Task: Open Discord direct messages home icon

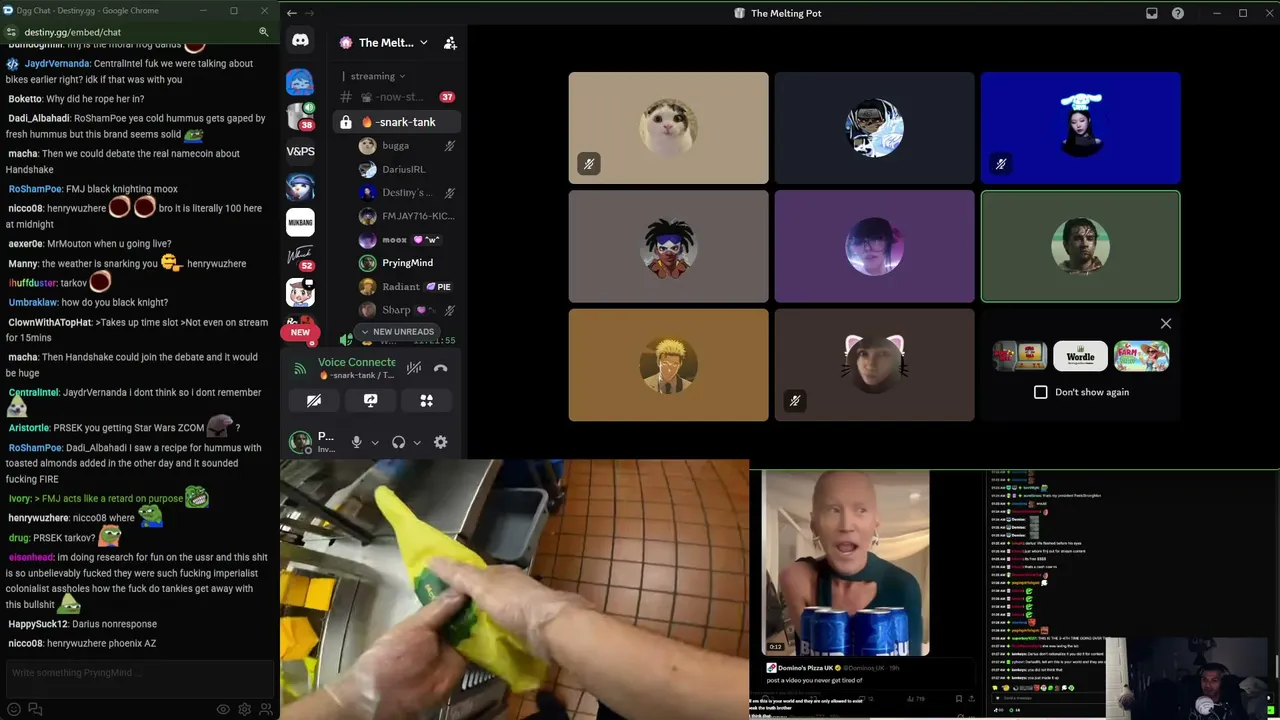Action: point(300,40)
